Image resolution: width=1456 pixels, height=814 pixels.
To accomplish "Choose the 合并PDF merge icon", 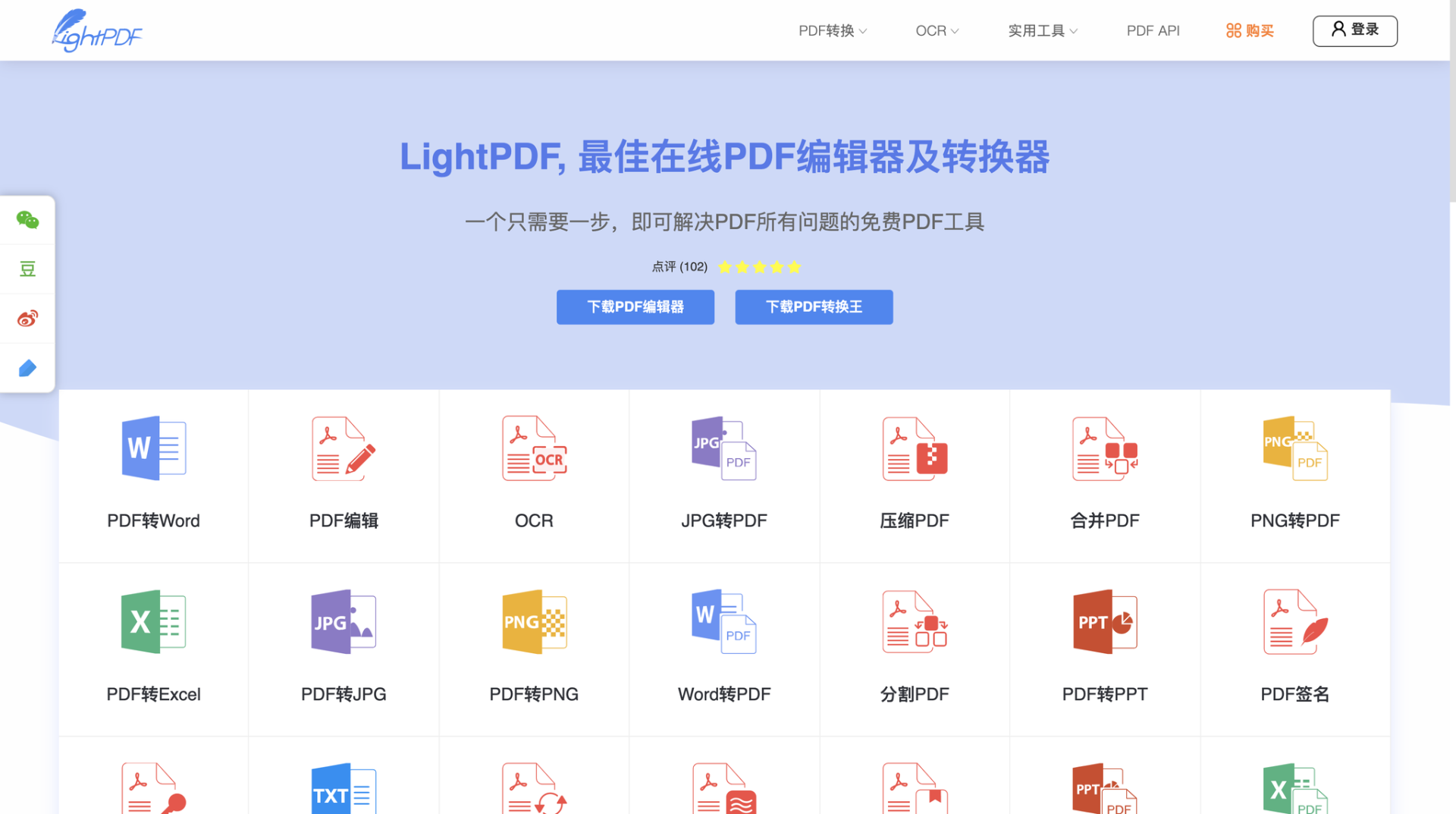I will [1105, 448].
